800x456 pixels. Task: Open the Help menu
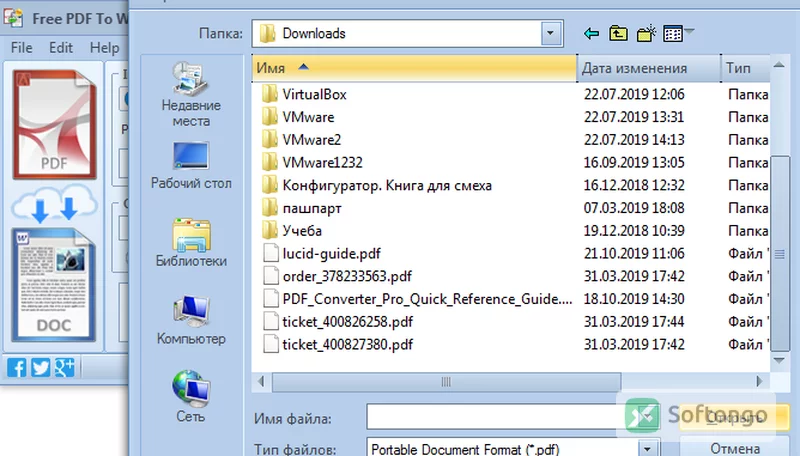(105, 48)
